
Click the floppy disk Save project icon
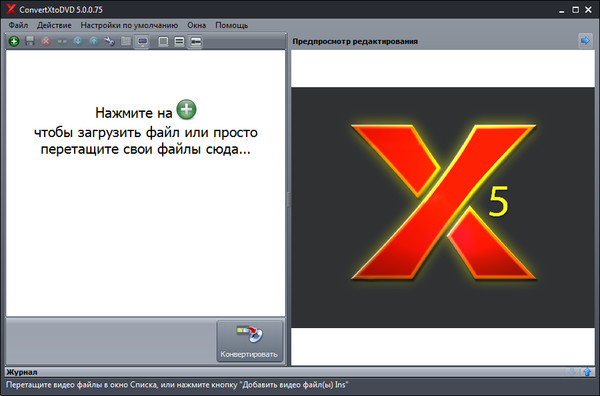(x=30, y=41)
